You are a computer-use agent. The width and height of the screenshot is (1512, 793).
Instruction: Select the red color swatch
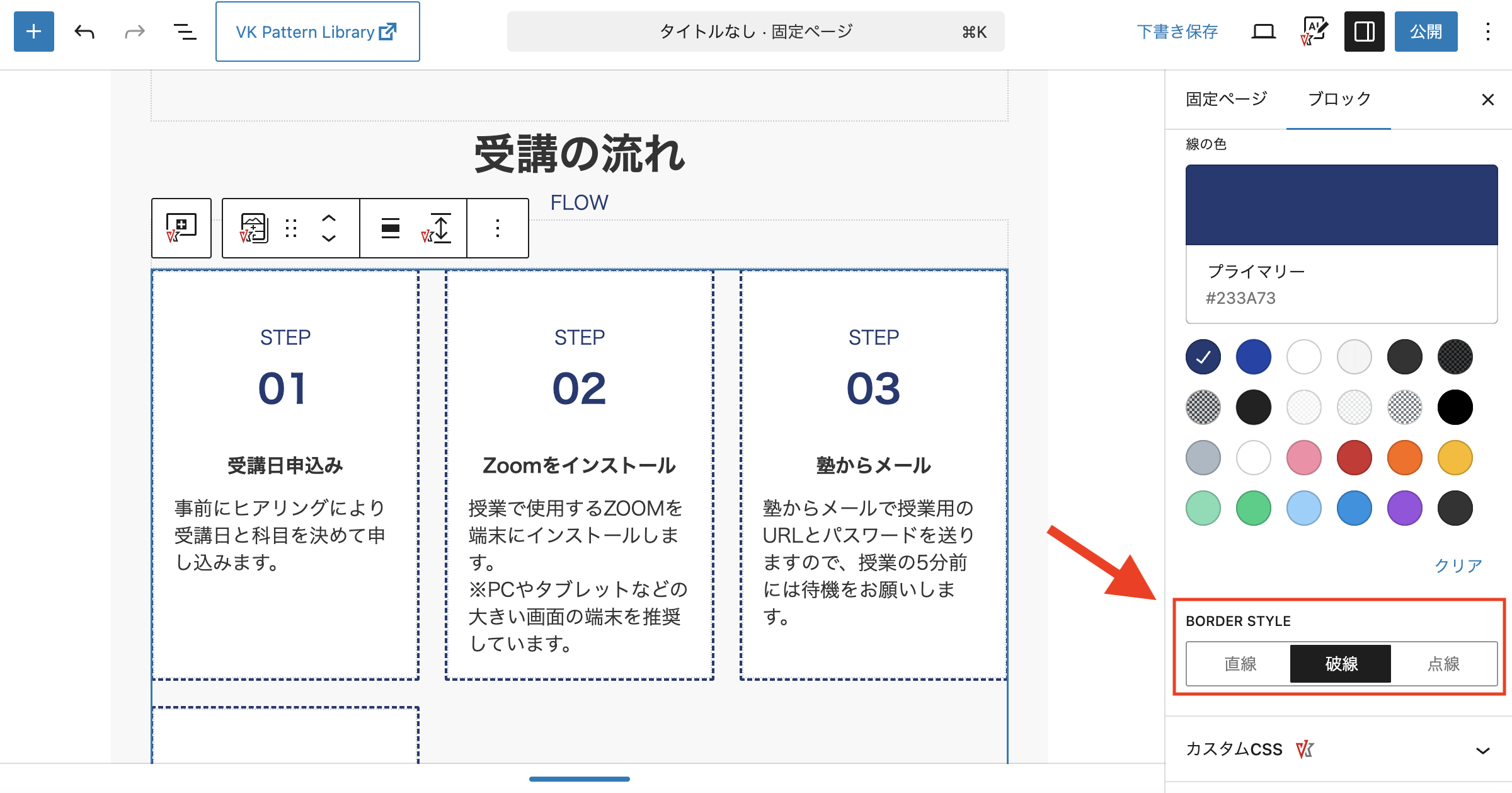coord(1354,458)
